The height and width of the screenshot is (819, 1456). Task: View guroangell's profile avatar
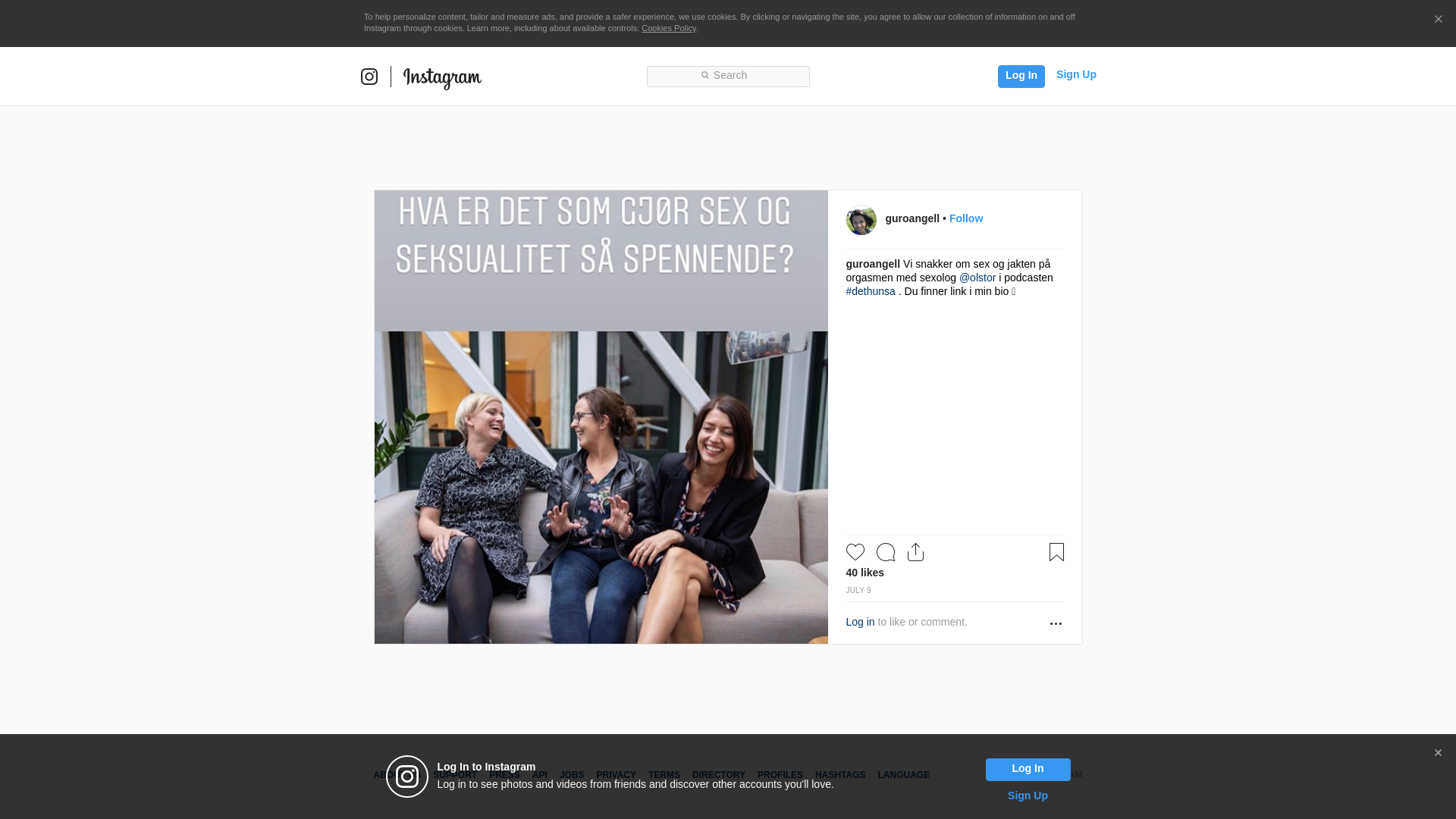tap(861, 220)
